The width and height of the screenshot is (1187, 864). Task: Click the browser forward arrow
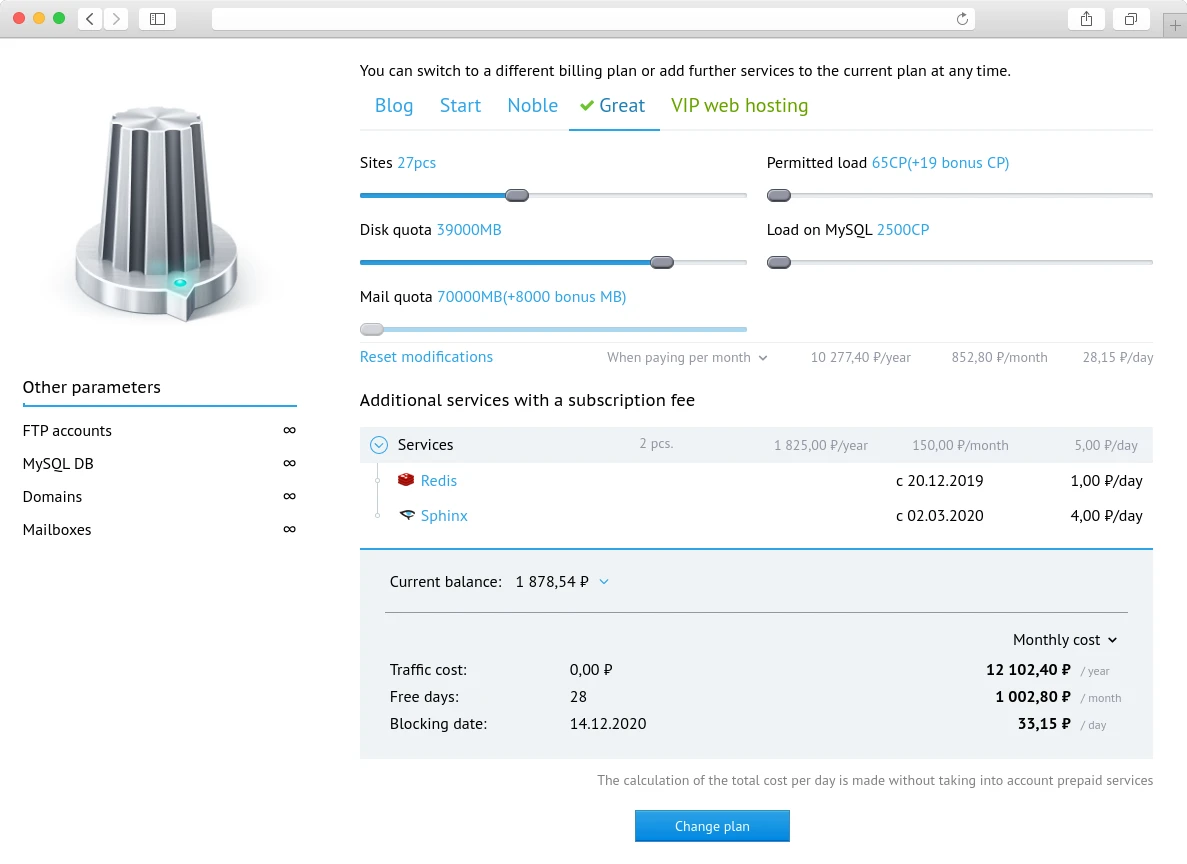(116, 19)
